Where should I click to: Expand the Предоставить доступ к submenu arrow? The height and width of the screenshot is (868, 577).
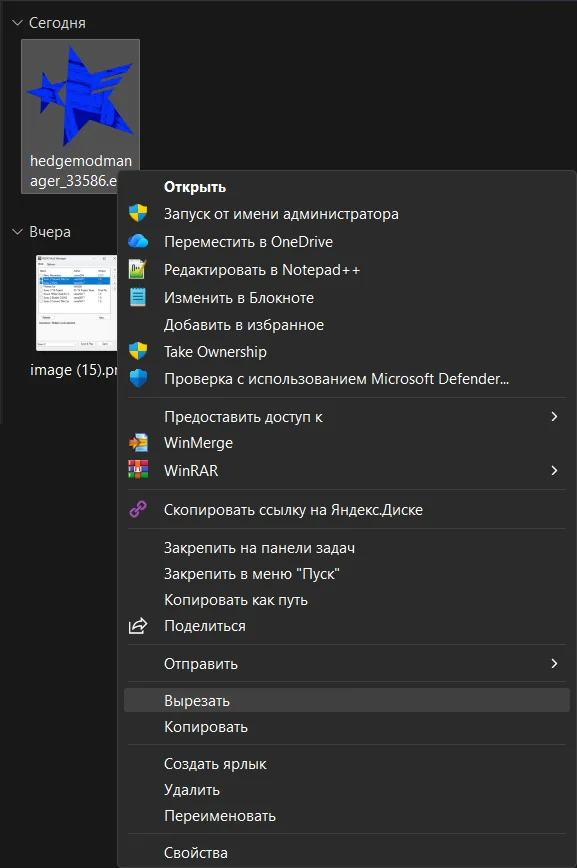pos(554,416)
